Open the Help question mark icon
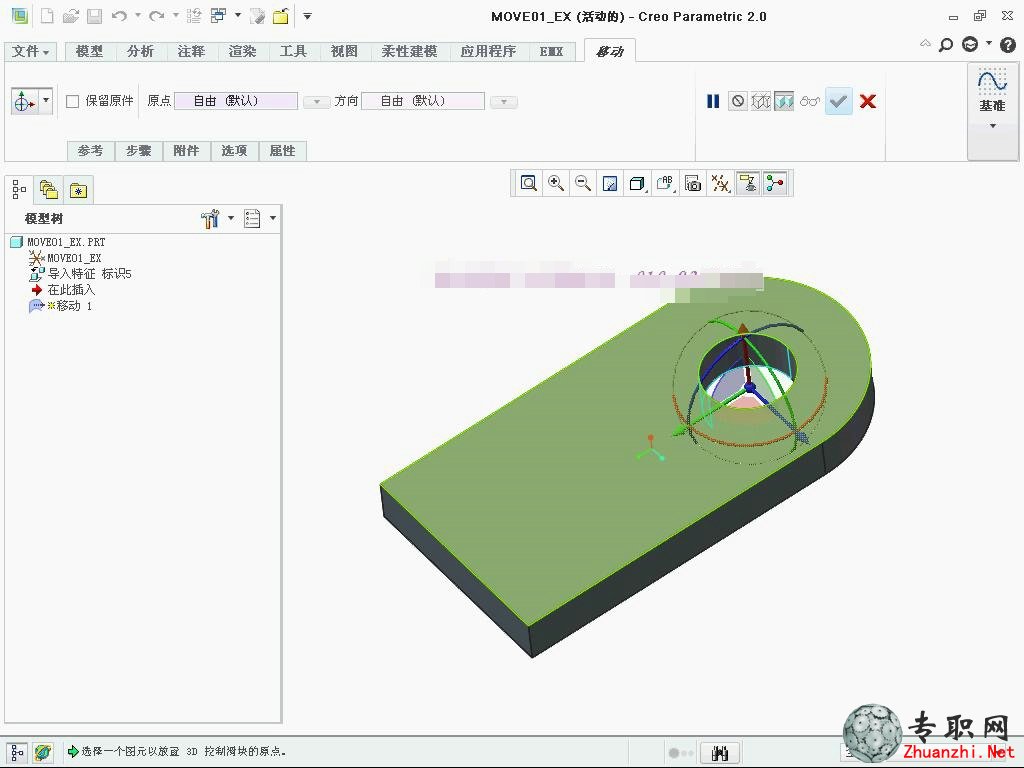 coord(1008,44)
